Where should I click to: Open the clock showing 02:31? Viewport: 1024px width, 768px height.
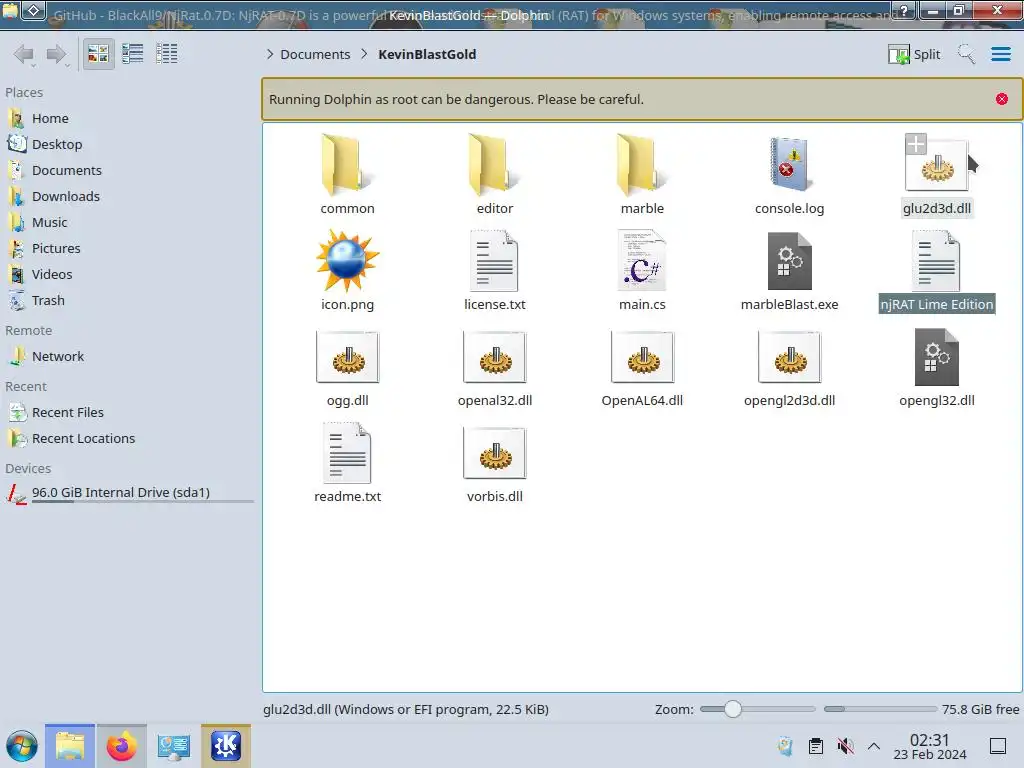(x=930, y=746)
